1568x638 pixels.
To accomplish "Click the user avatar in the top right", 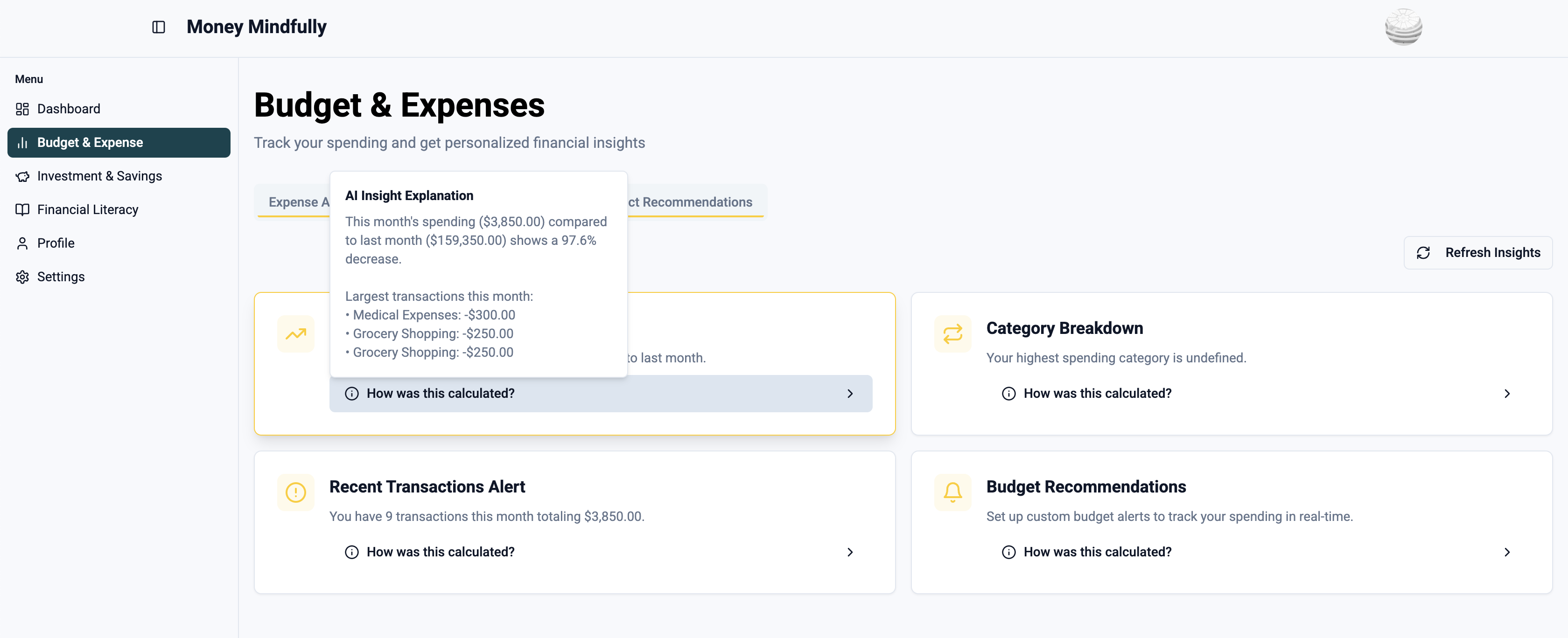I will [x=1404, y=27].
